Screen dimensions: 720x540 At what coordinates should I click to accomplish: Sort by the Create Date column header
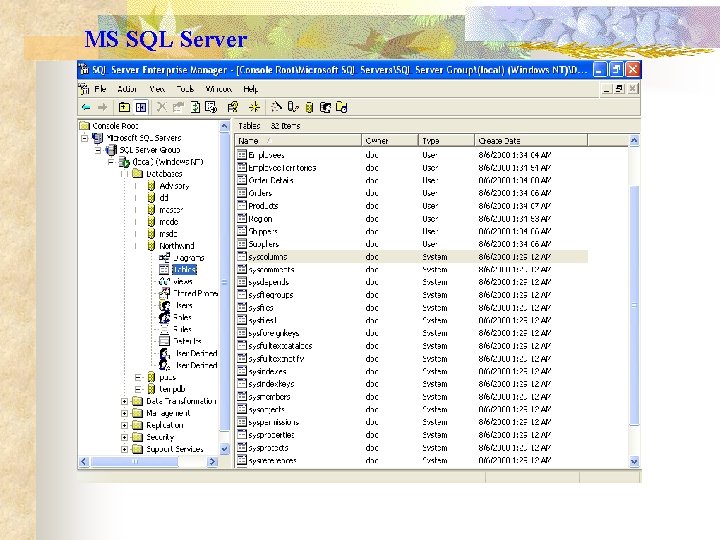pyautogui.click(x=500, y=141)
